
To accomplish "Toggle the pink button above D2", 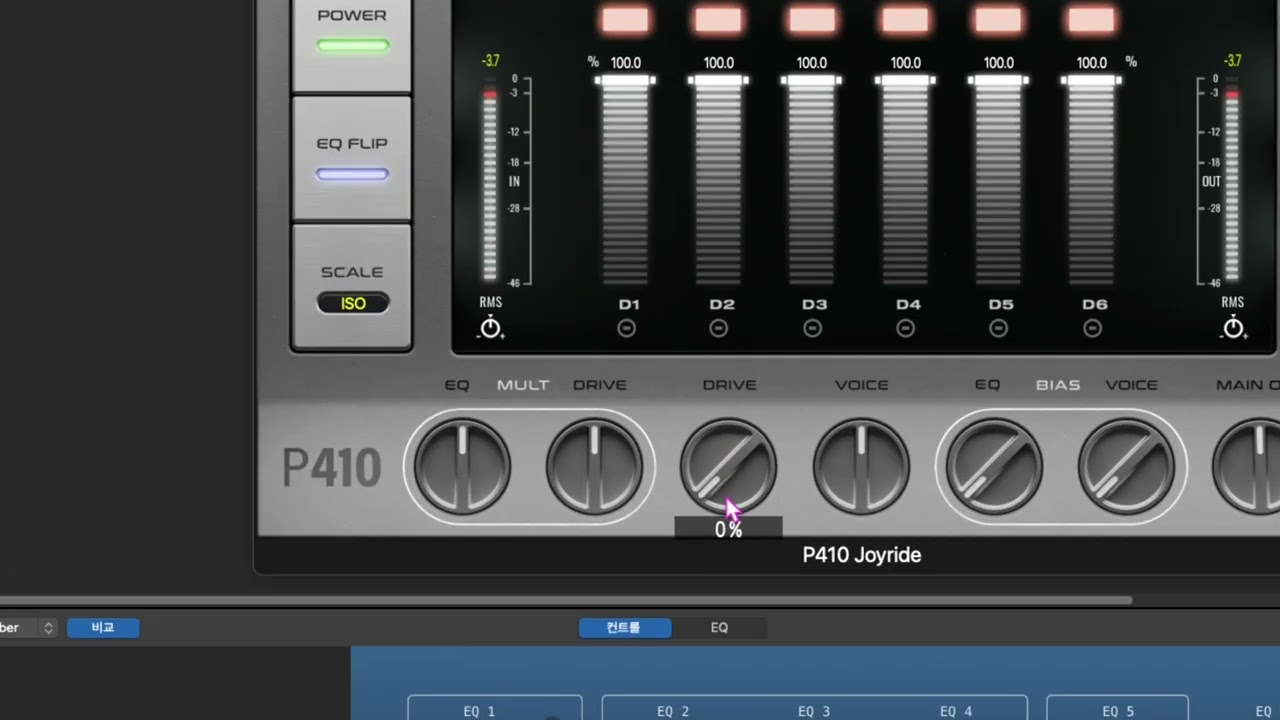I will point(719,19).
